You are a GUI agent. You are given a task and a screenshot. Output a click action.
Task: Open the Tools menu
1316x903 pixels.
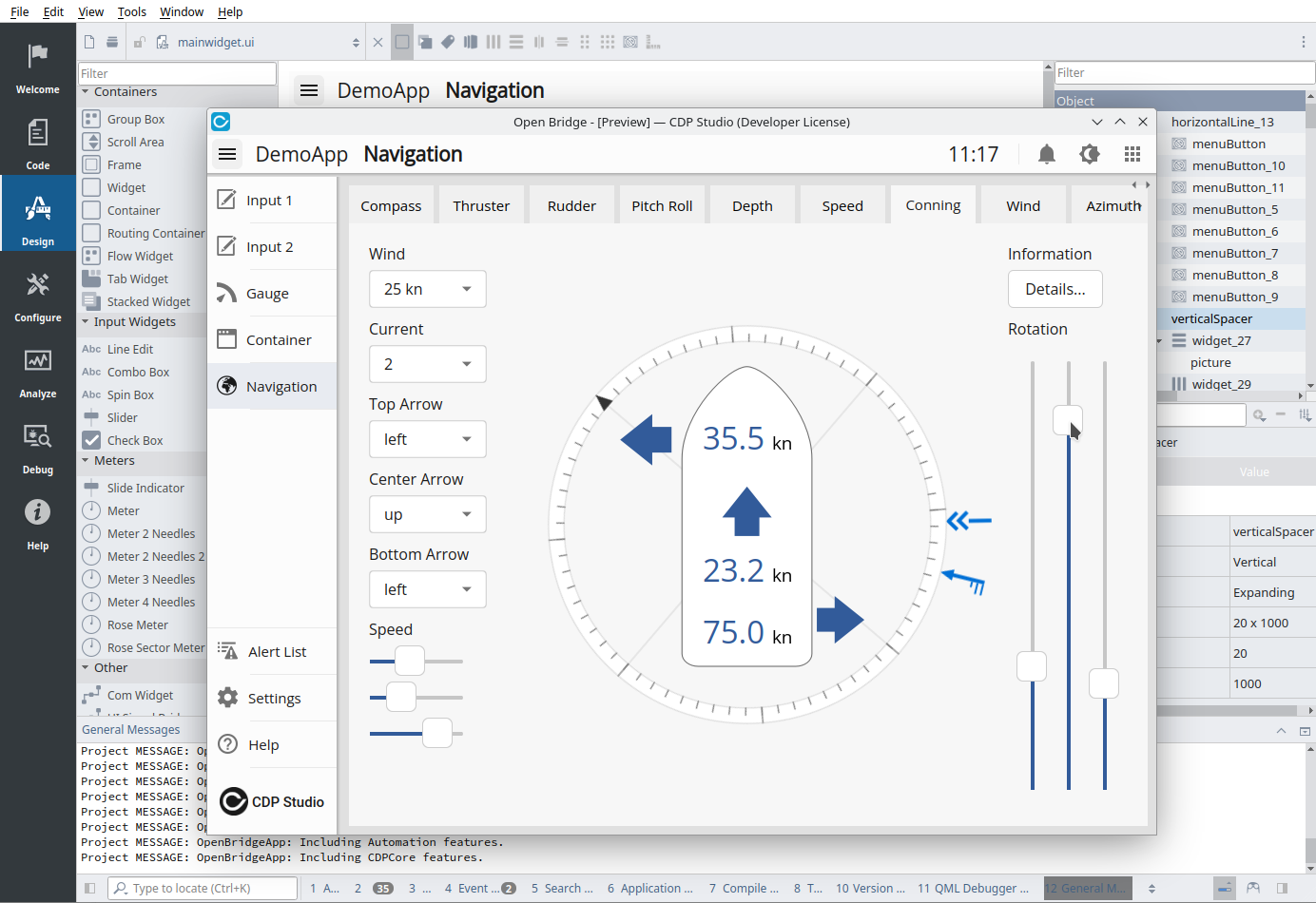click(131, 11)
